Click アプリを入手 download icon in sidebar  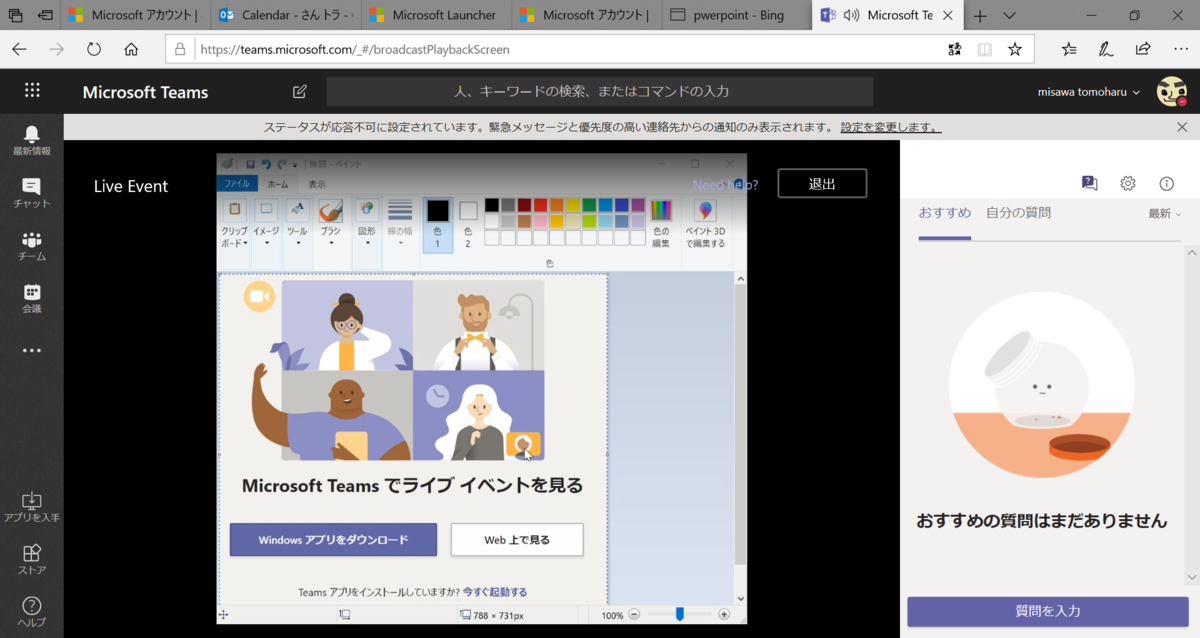coord(32,507)
